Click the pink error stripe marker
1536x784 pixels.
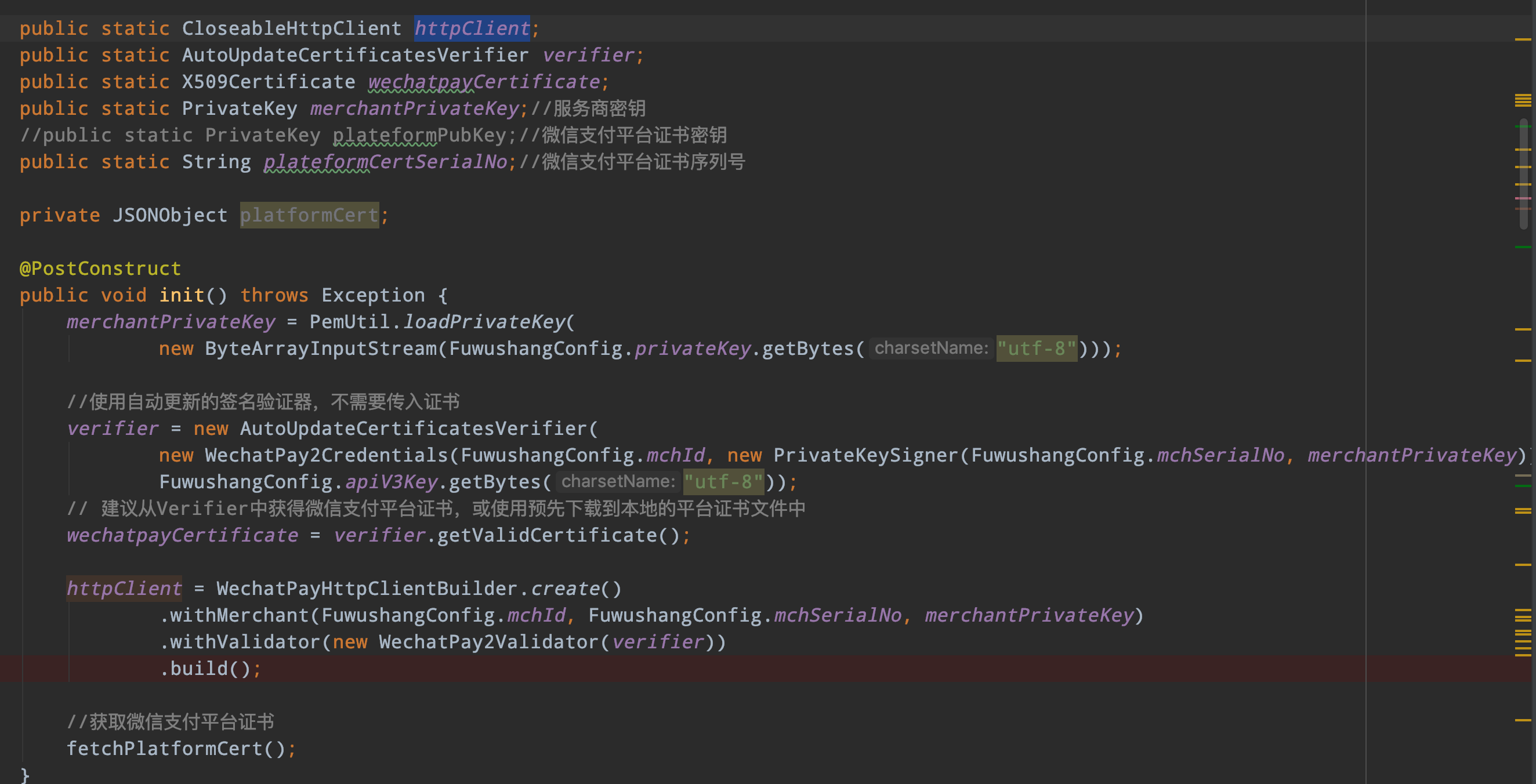1523,198
